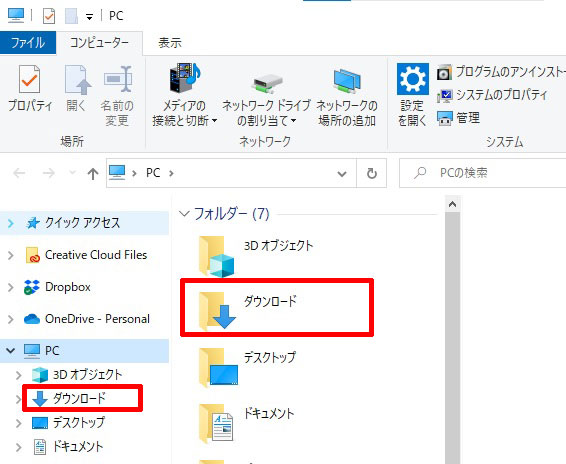Select Creative Cloud Files in sidebar
The width and height of the screenshot is (566, 464).
[x=96, y=255]
